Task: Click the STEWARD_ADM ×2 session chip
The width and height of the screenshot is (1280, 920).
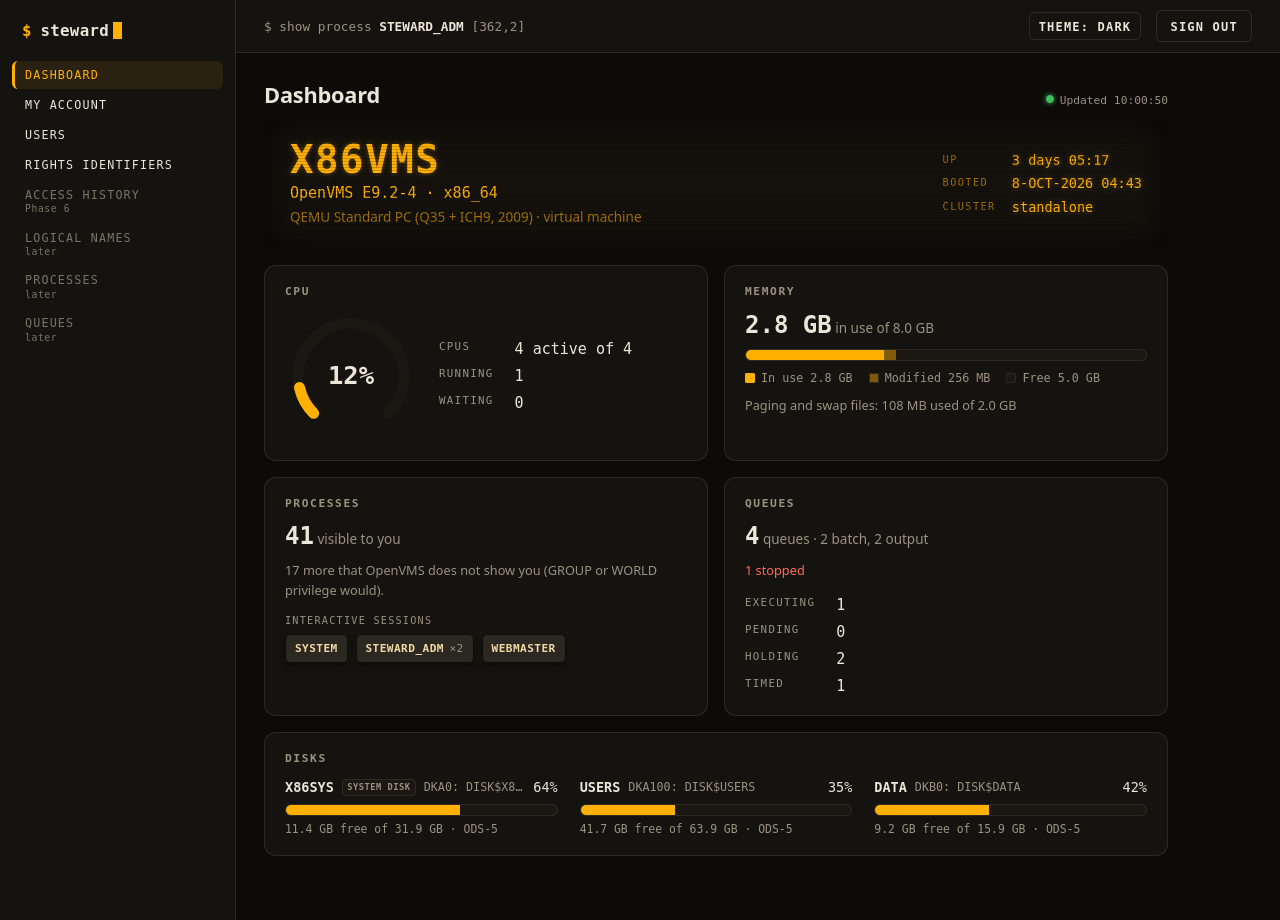Action: click(414, 648)
